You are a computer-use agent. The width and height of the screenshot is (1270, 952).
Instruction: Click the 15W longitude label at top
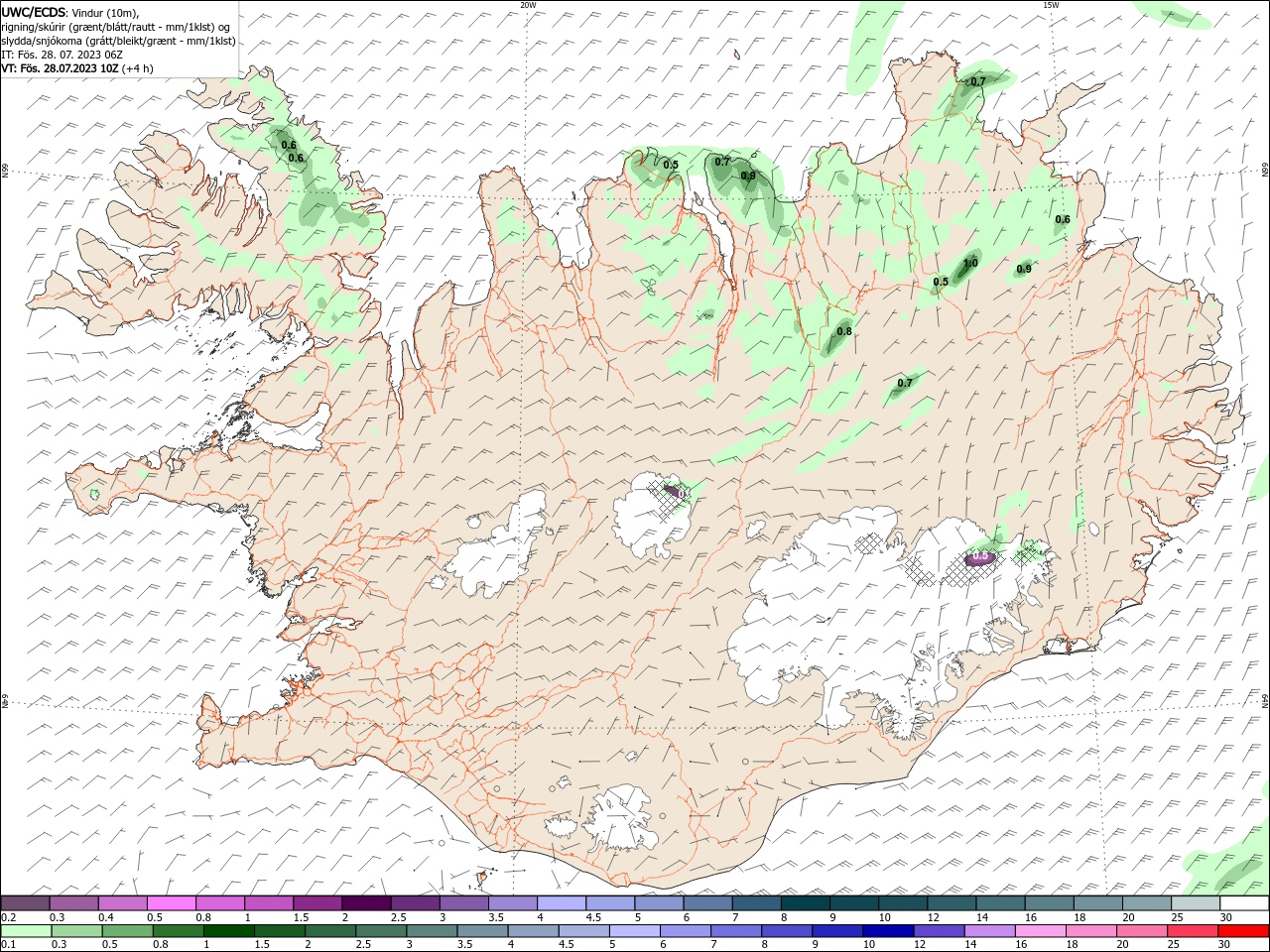click(x=1051, y=5)
